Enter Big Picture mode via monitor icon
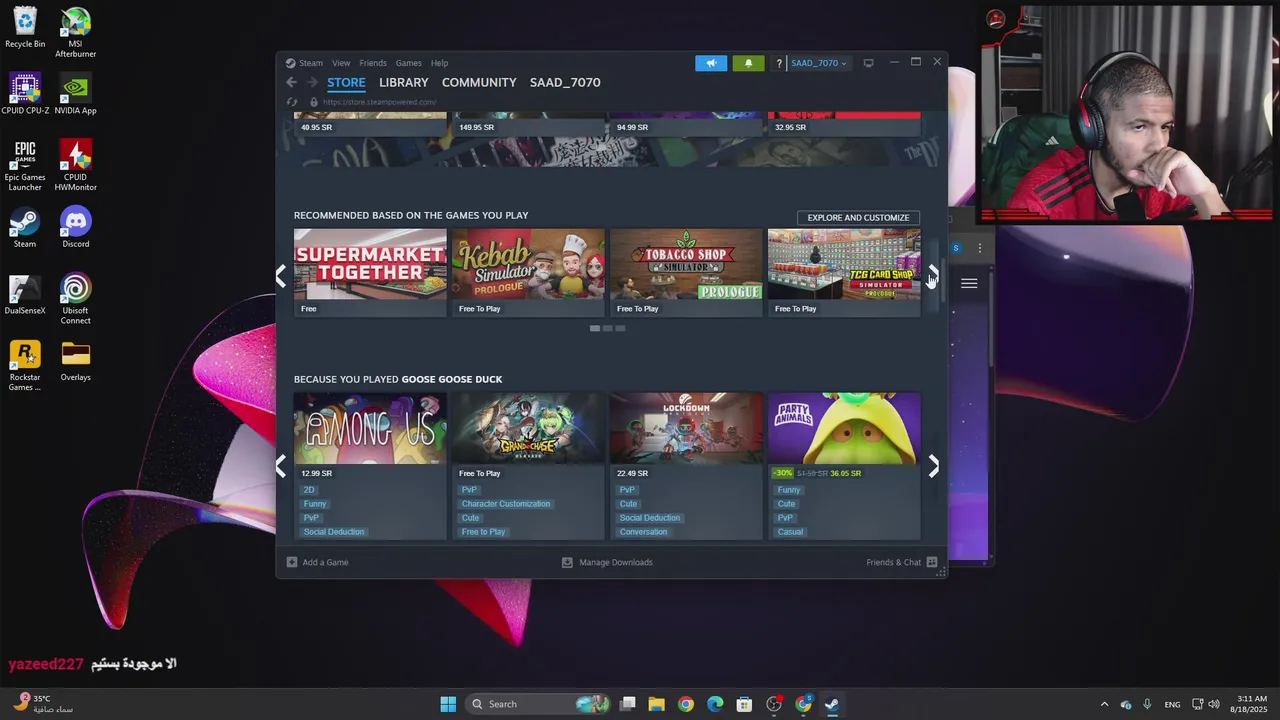This screenshot has height=720, width=1280. [x=868, y=63]
